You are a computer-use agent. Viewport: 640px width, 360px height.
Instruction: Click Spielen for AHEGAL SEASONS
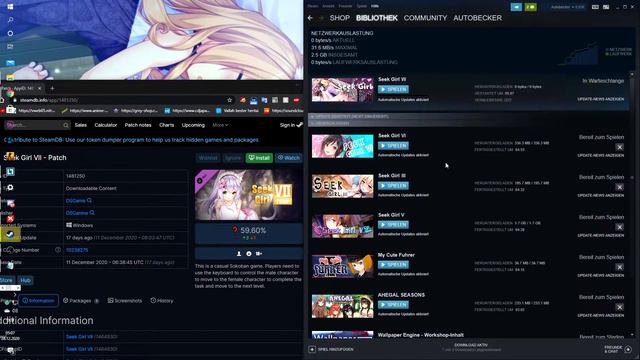click(x=393, y=305)
